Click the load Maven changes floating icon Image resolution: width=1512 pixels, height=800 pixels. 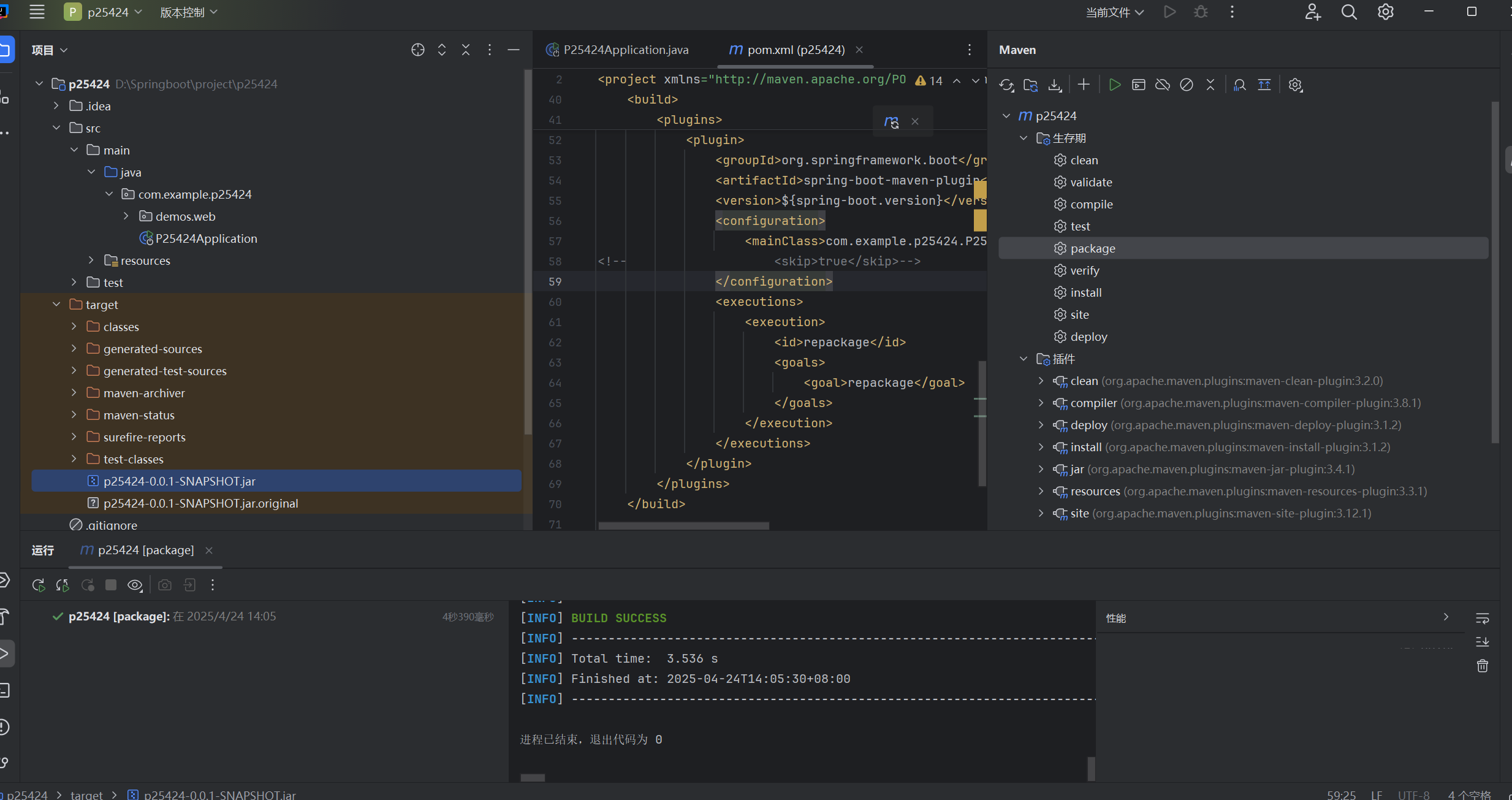[892, 121]
